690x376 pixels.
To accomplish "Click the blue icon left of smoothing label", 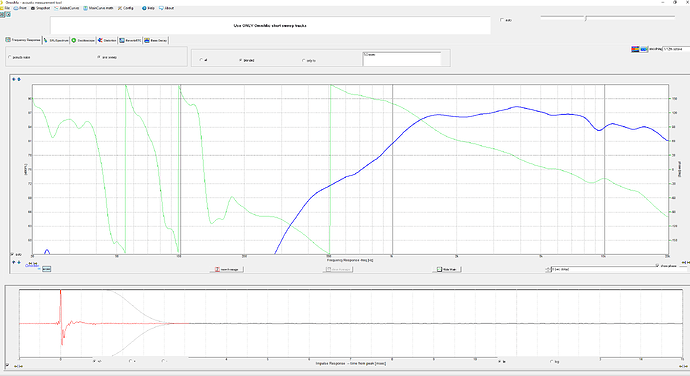I will [644, 49].
